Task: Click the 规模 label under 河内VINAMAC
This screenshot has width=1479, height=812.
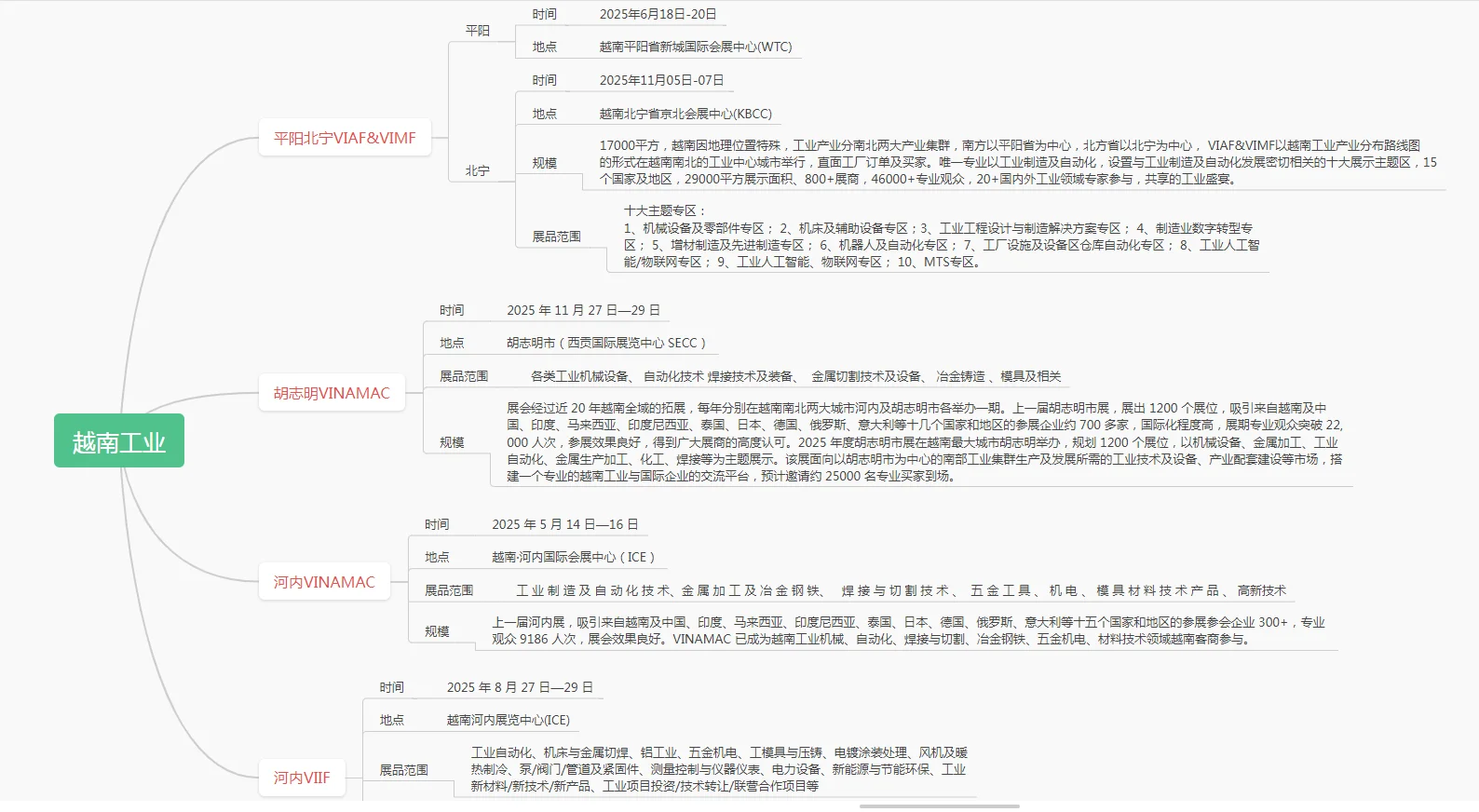Action: tap(437, 631)
